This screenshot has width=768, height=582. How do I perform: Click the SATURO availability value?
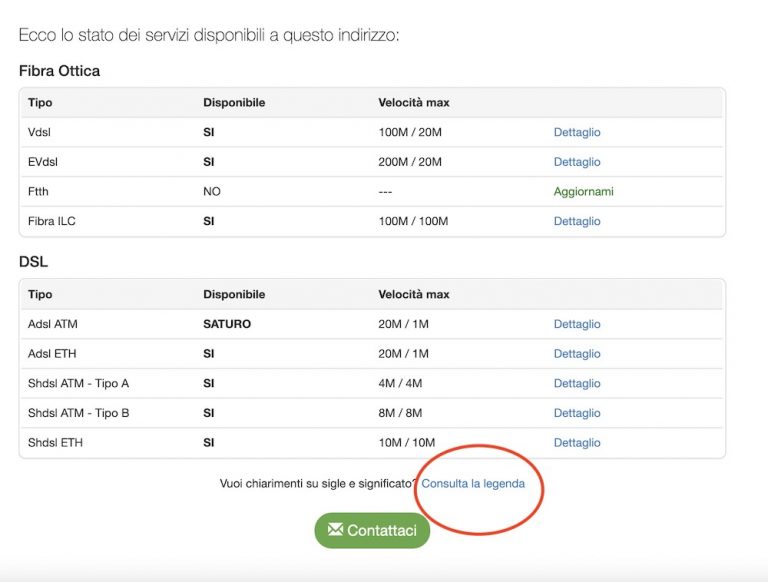(x=227, y=324)
